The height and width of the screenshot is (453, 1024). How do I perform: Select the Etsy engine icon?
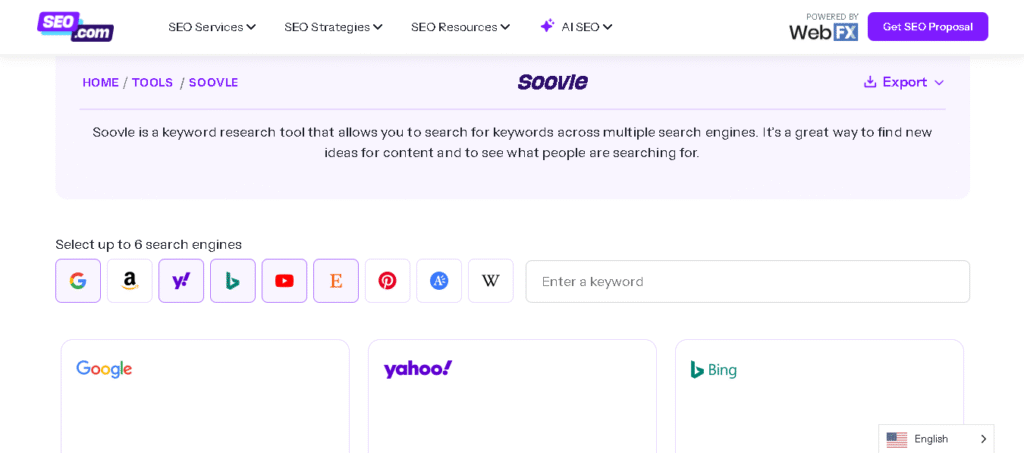click(x=336, y=281)
